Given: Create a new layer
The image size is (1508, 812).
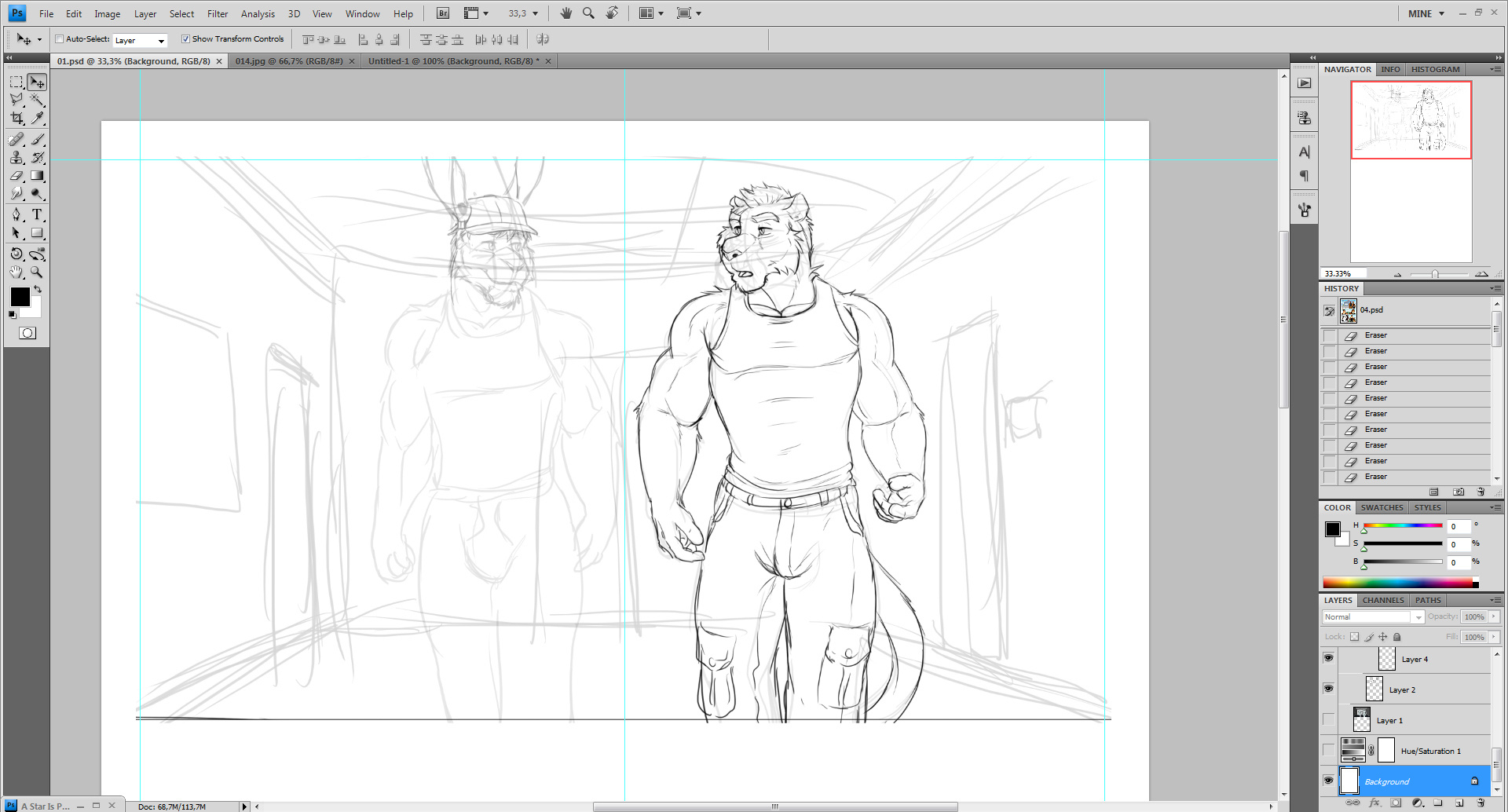Looking at the screenshot, I should point(1459,803).
